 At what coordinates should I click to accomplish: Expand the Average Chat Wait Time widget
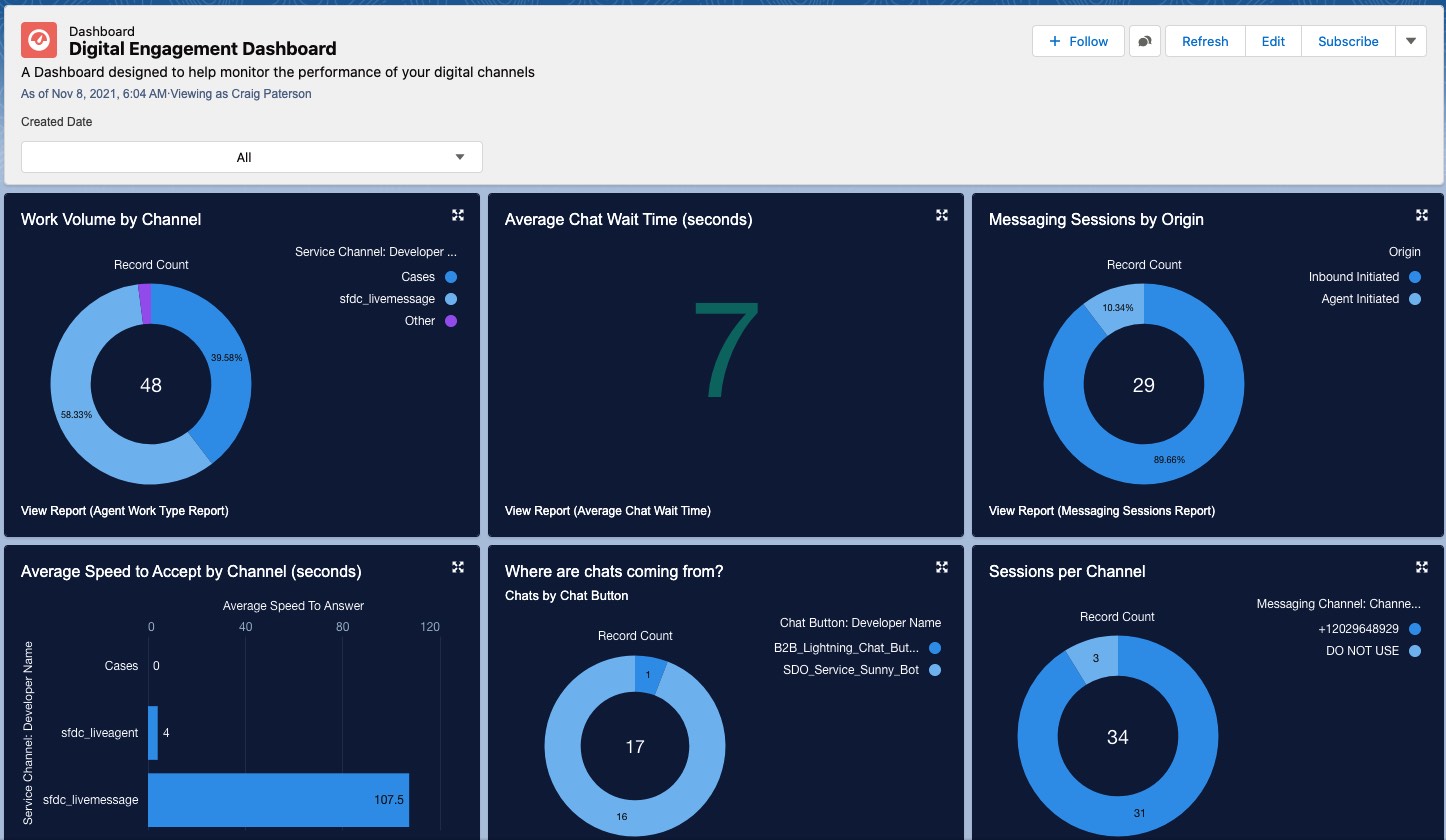pos(941,214)
